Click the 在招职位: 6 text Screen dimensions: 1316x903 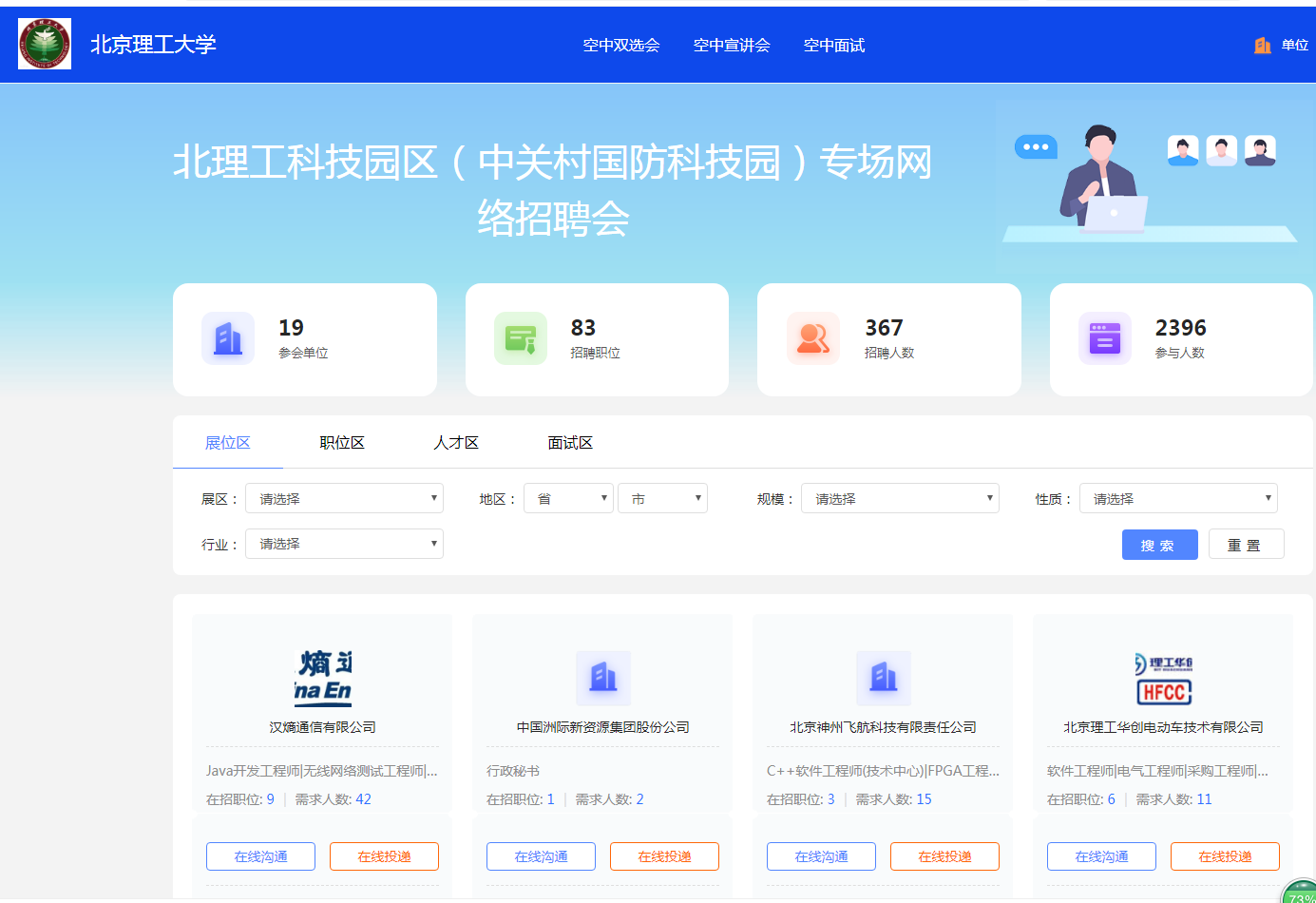click(x=1081, y=799)
